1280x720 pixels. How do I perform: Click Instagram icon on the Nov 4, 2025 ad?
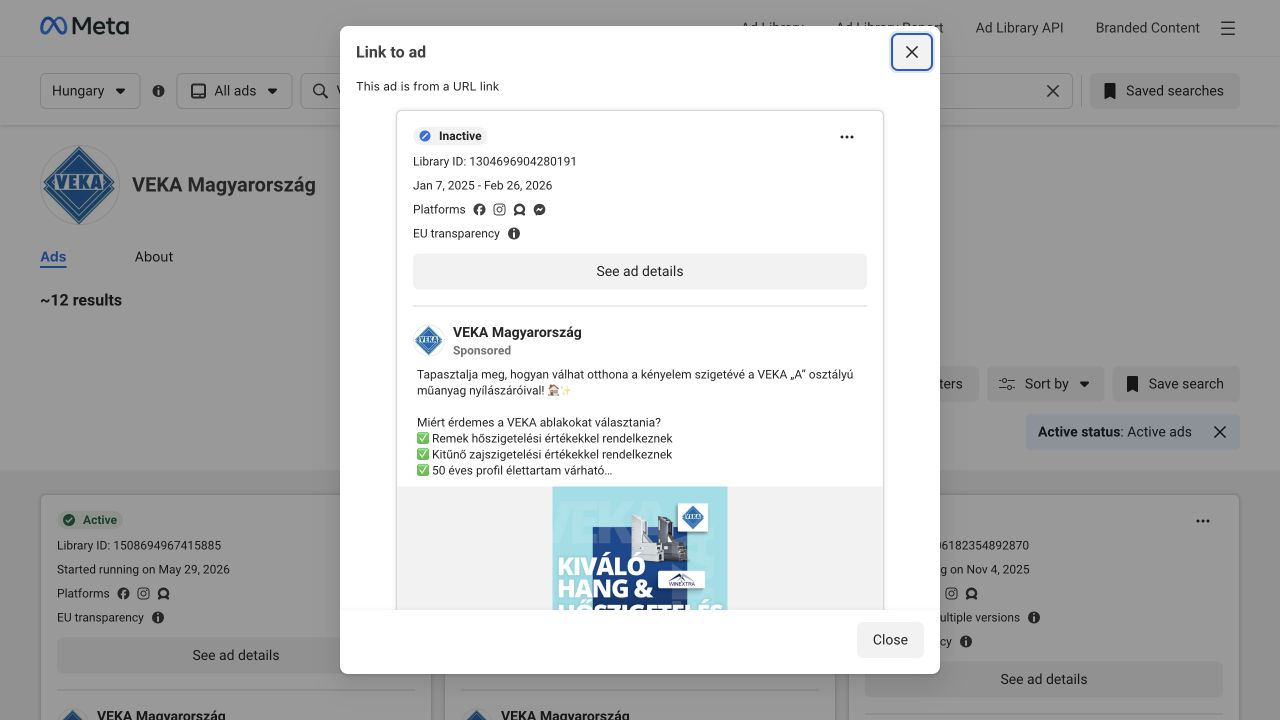point(951,594)
